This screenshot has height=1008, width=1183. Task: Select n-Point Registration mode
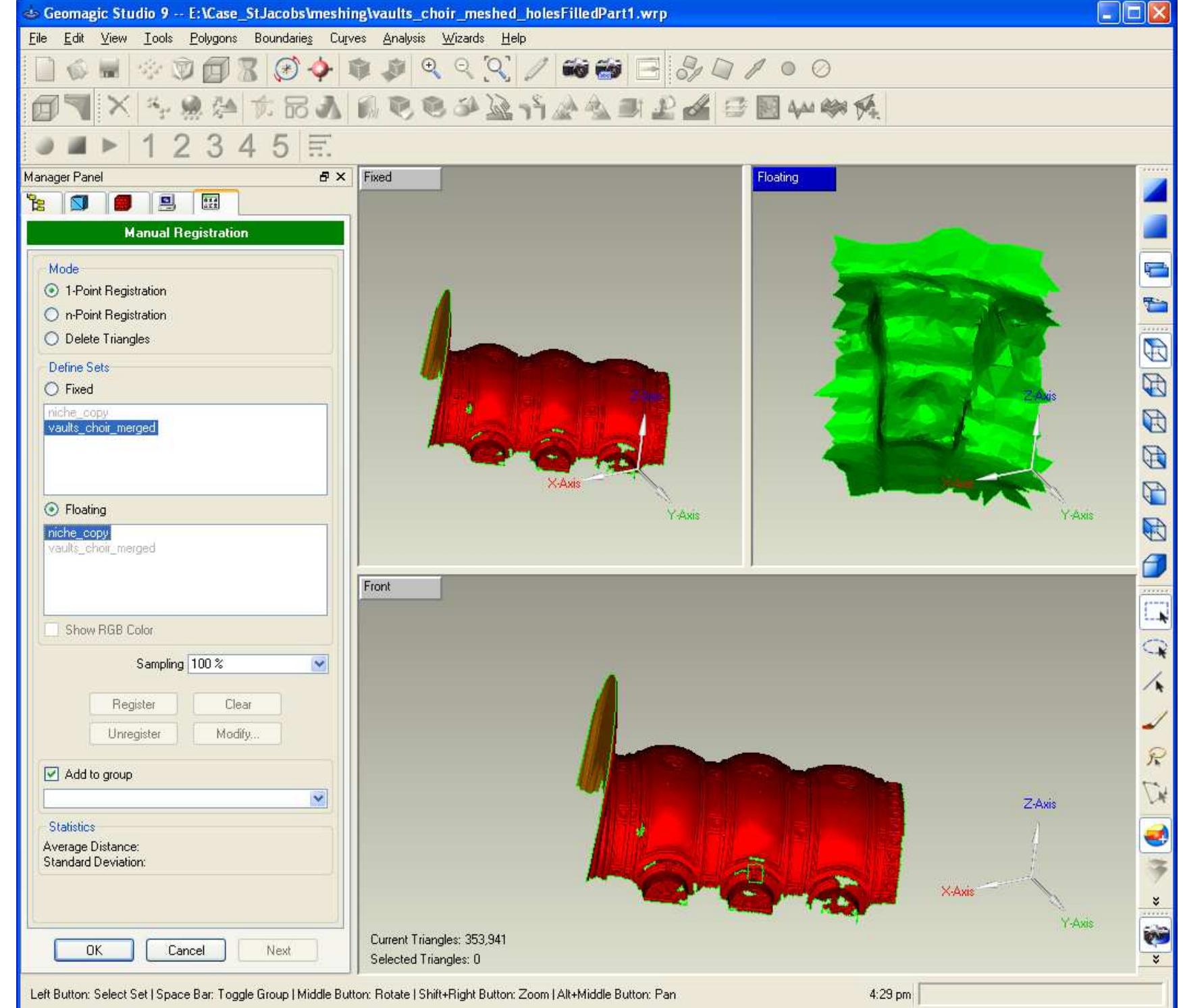click(x=51, y=315)
